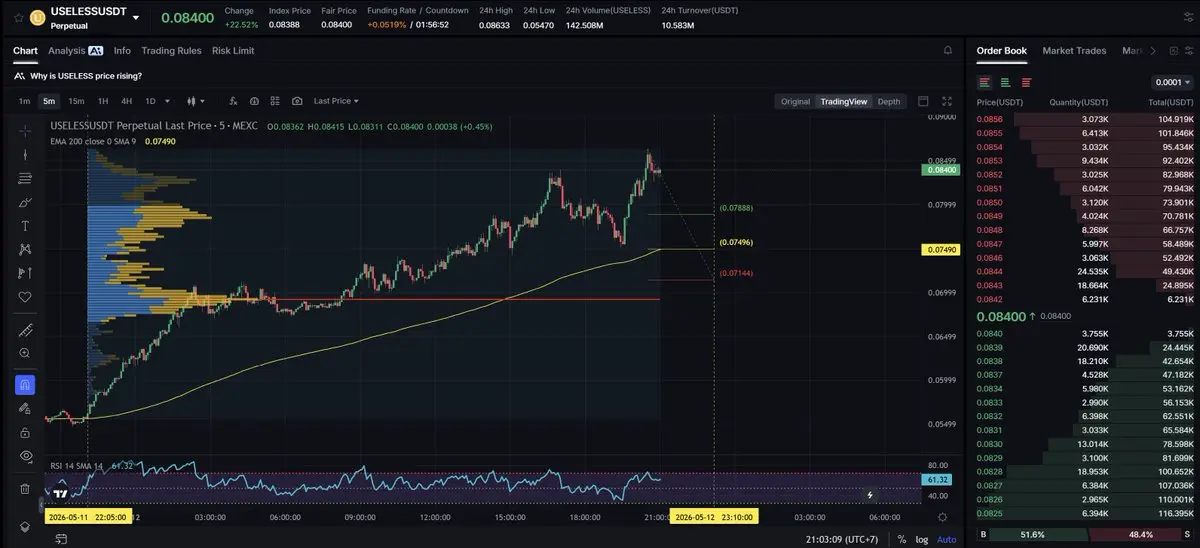Select the 5m timeframe
Screen dimensions: 1200x548
[49, 101]
